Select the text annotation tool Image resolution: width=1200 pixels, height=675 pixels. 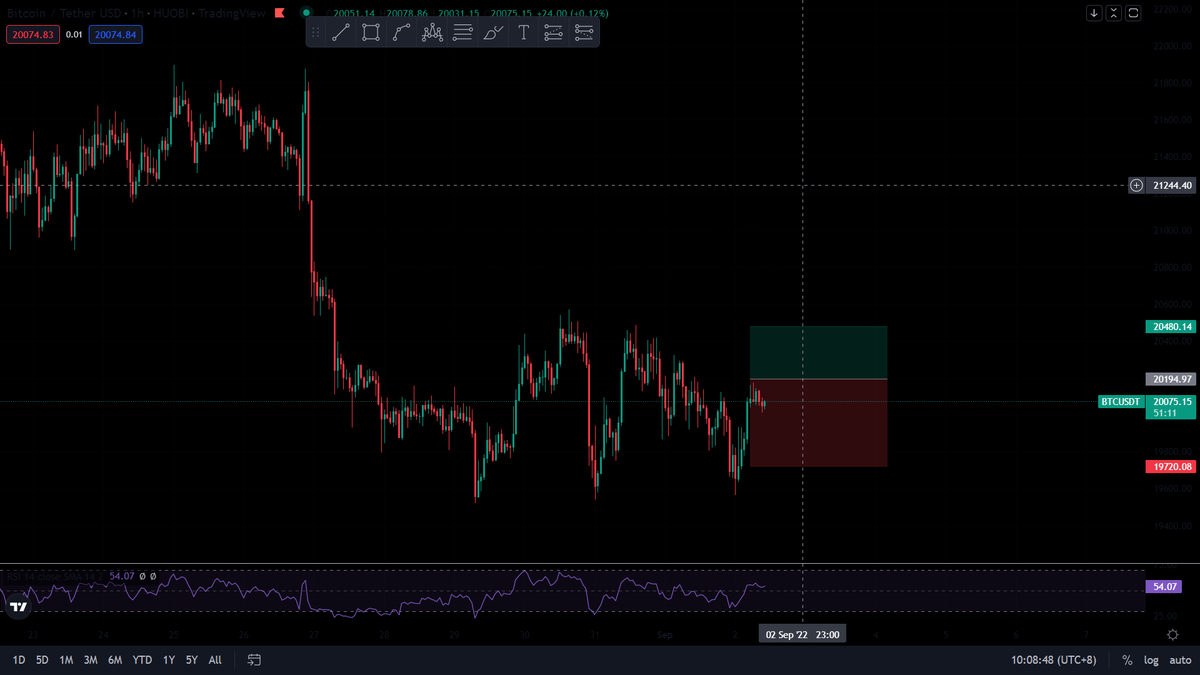point(523,32)
